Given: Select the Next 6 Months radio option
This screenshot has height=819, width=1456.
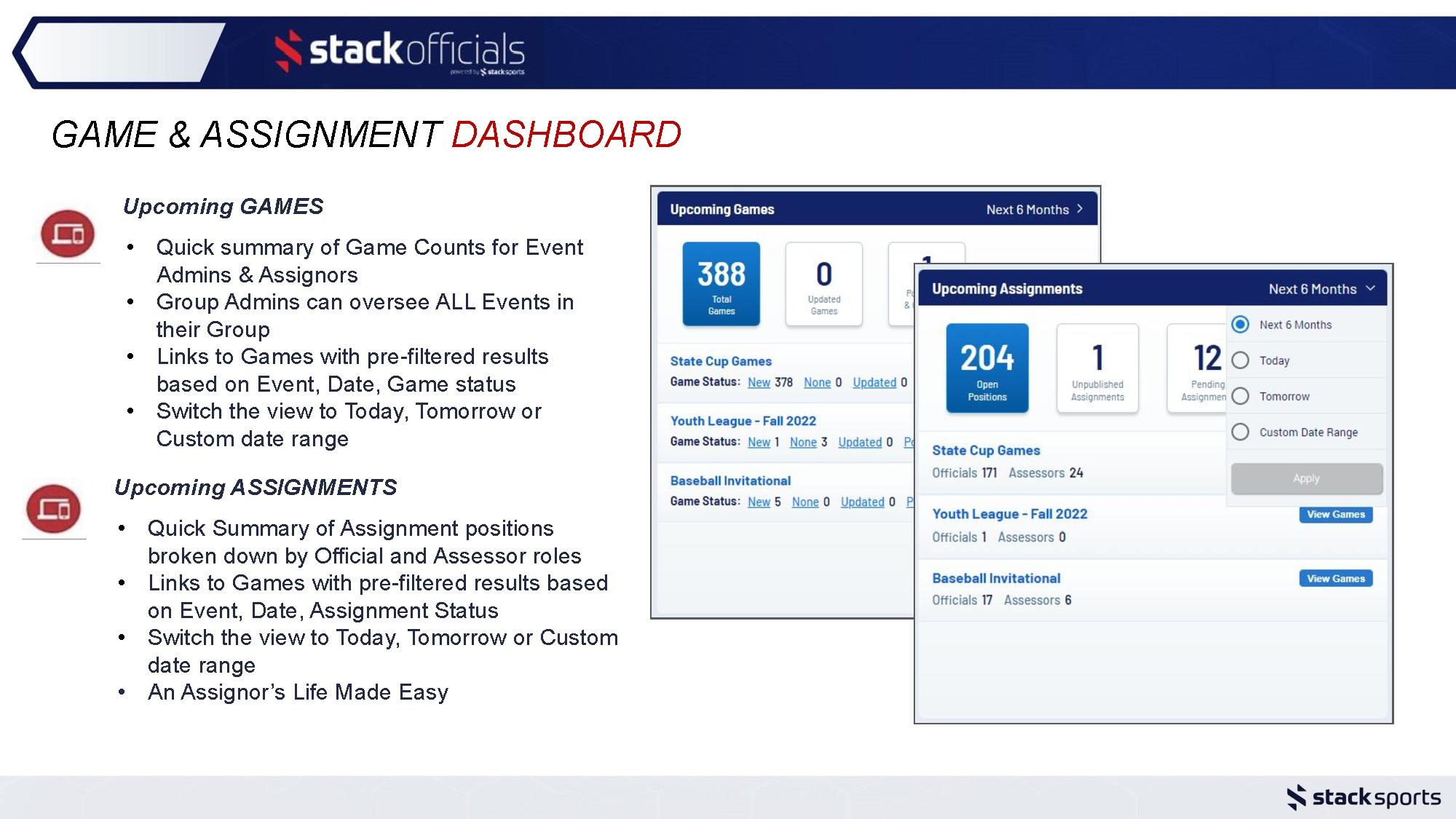Looking at the screenshot, I should click(x=1241, y=325).
